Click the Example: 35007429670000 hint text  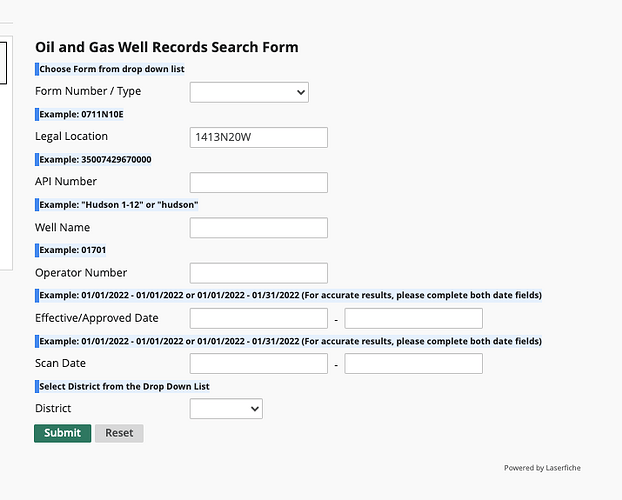point(95,159)
